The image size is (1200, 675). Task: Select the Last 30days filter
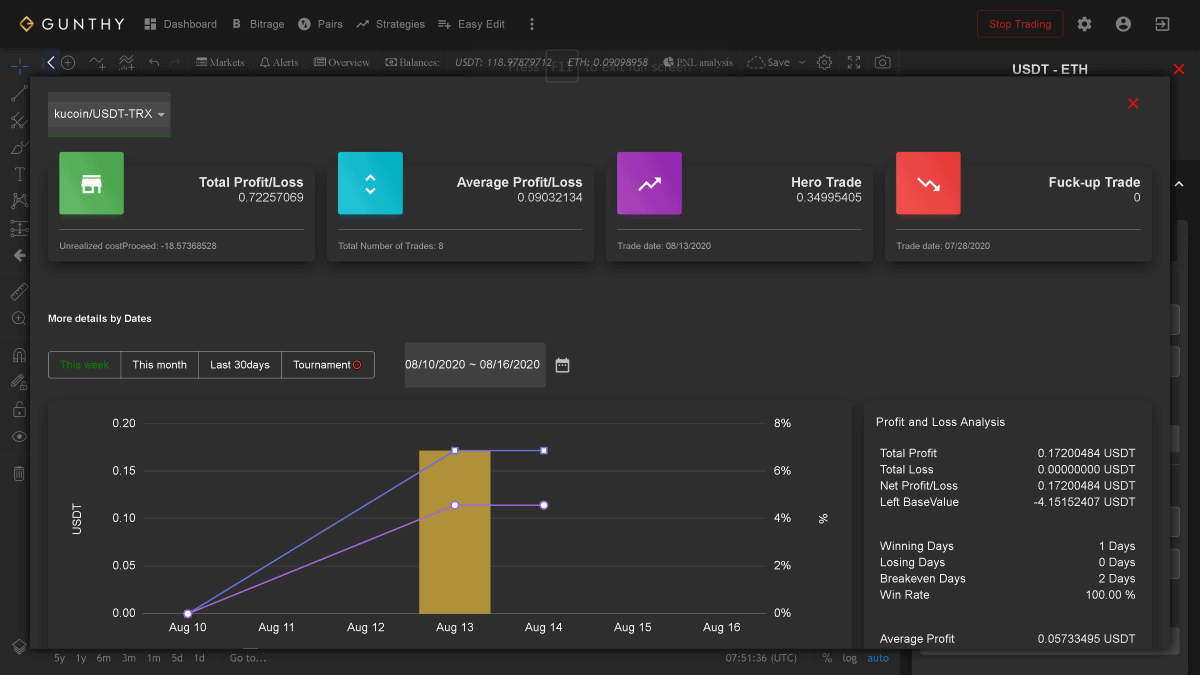240,365
